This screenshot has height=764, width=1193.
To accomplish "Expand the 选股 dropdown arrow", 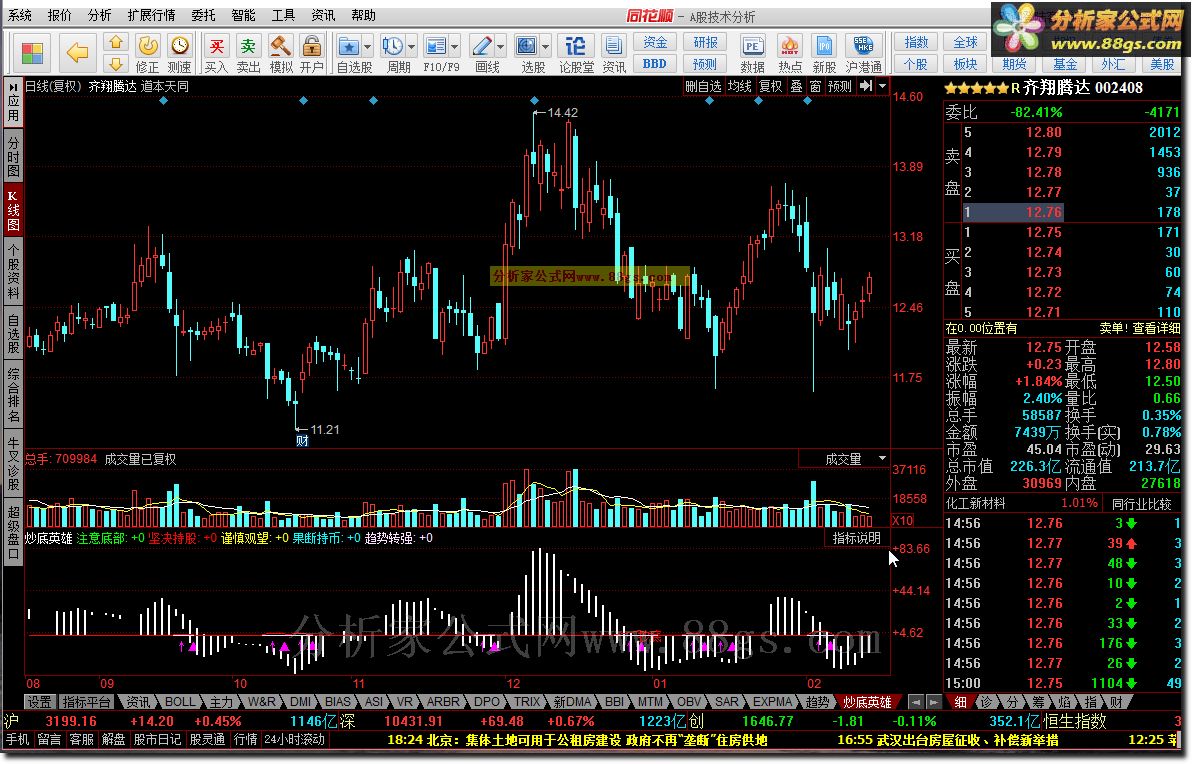I will point(546,47).
